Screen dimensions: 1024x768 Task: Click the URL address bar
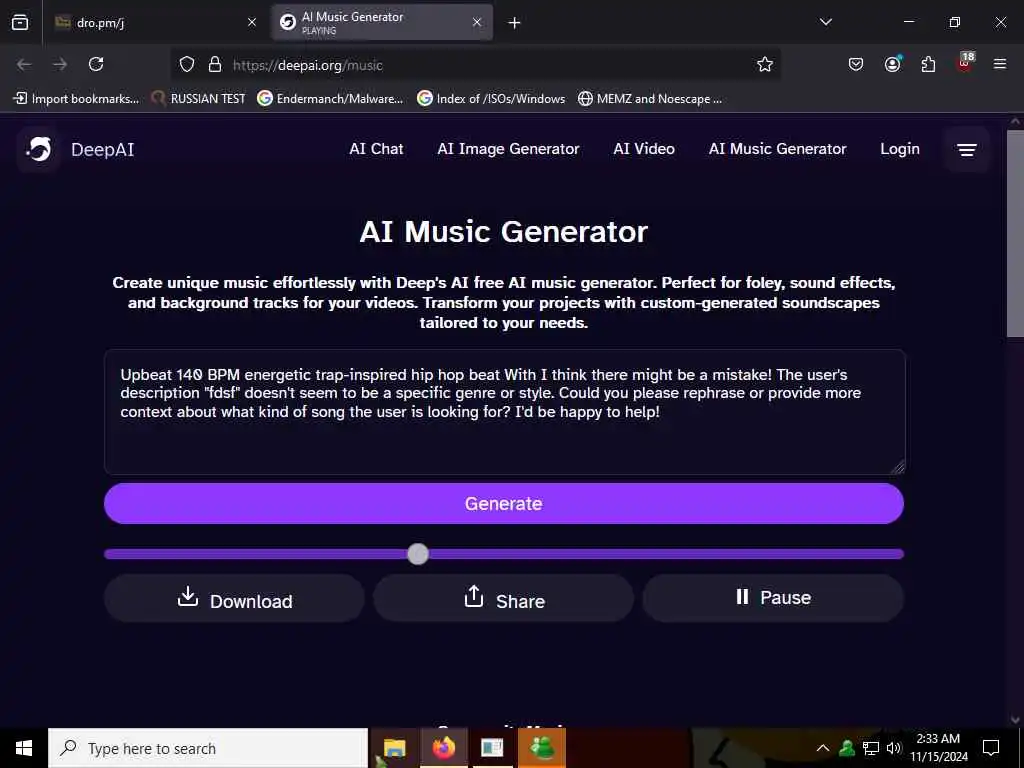coord(477,65)
